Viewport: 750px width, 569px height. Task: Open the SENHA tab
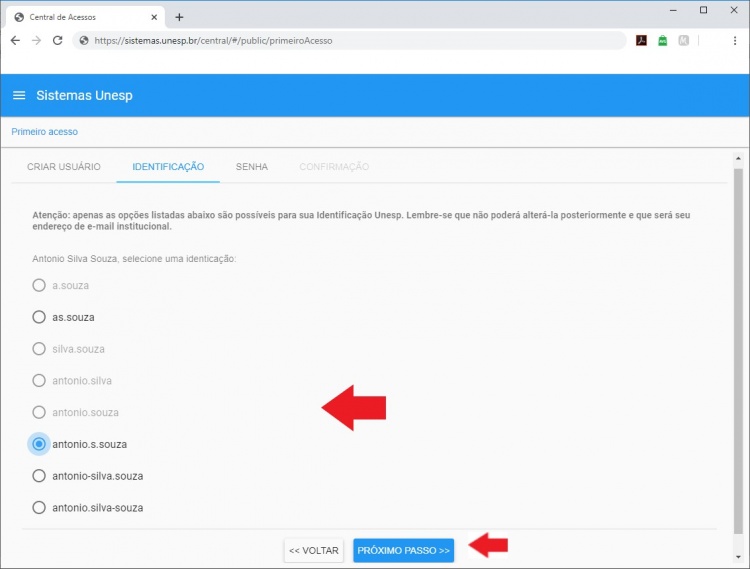tap(251, 167)
